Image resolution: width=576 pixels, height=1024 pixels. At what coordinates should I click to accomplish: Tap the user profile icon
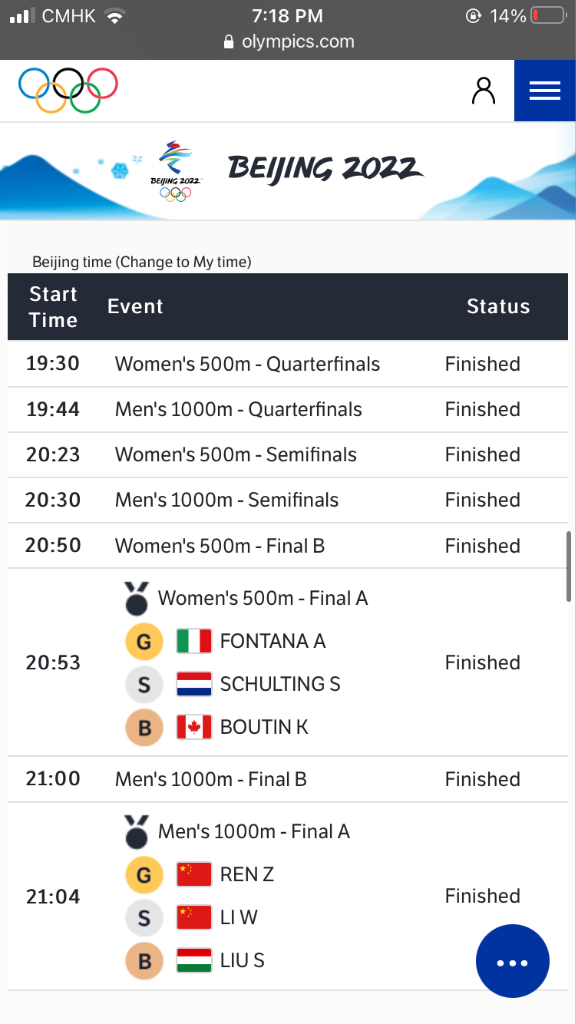click(483, 91)
